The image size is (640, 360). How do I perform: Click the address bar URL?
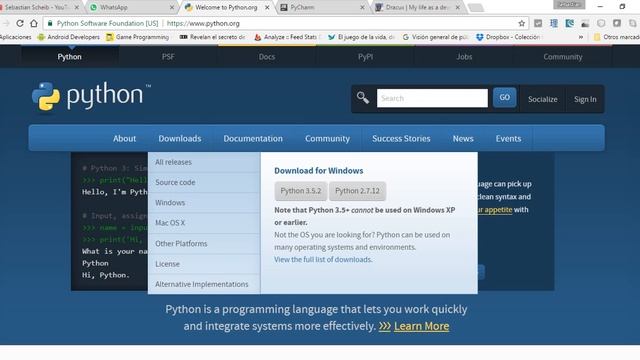click(x=203, y=24)
